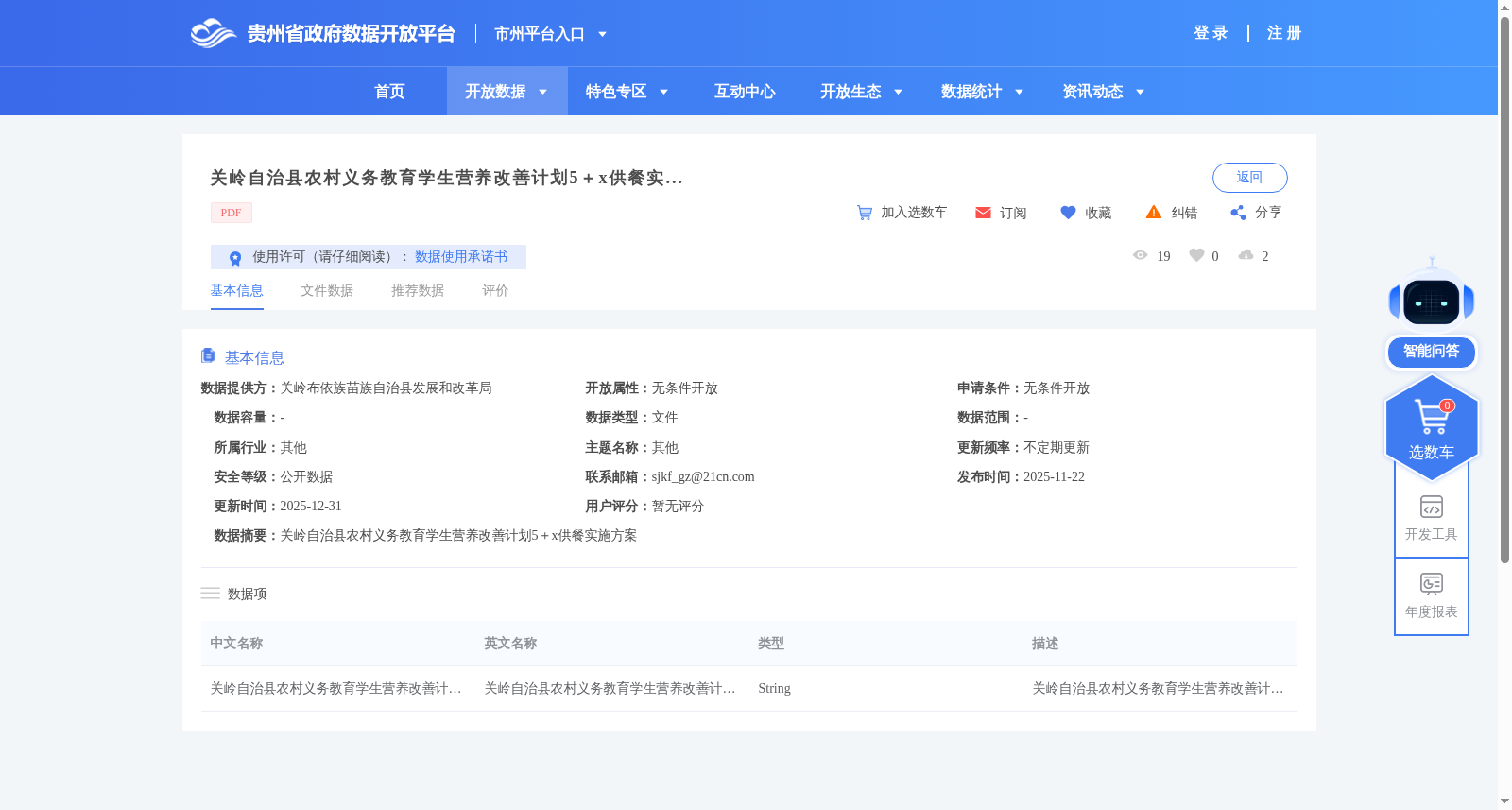This screenshot has width=1512, height=810.
Task: Click the gray likes heart icon
Action: pyautogui.click(x=1196, y=255)
